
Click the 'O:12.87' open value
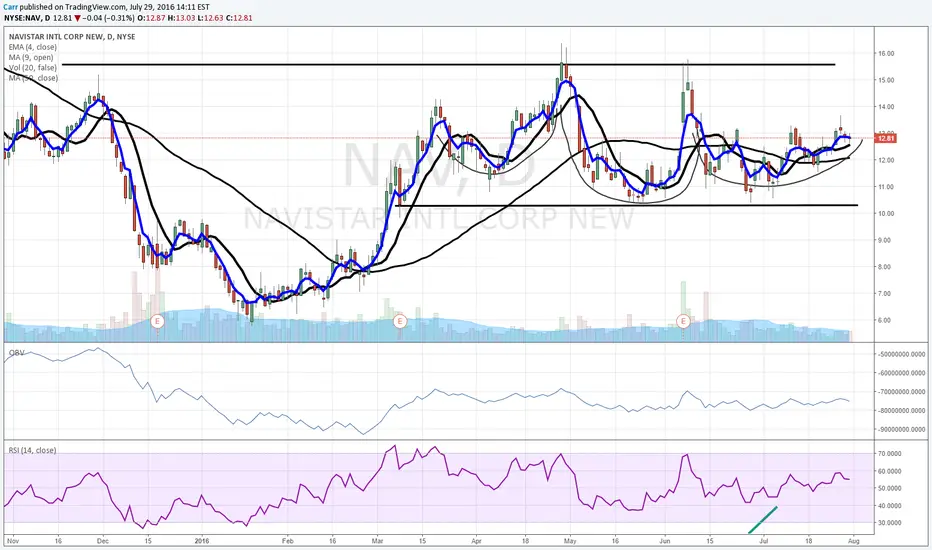150,18
